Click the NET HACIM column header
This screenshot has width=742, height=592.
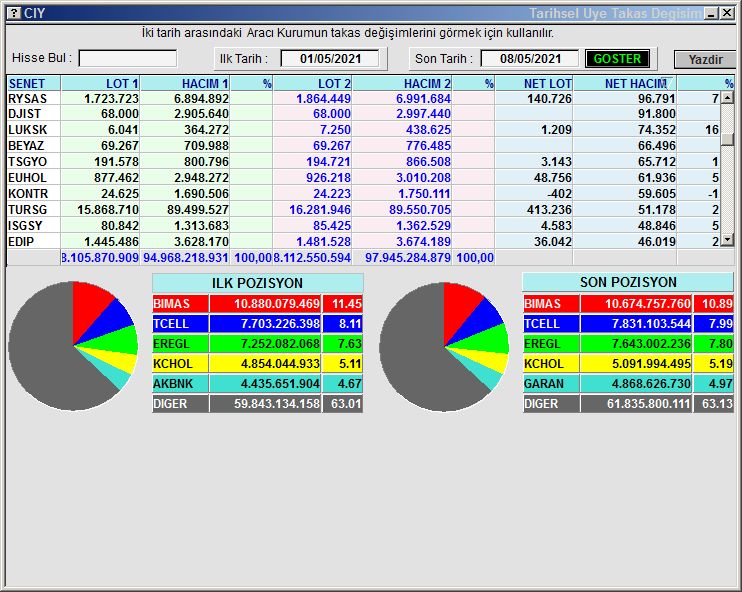tap(625, 83)
